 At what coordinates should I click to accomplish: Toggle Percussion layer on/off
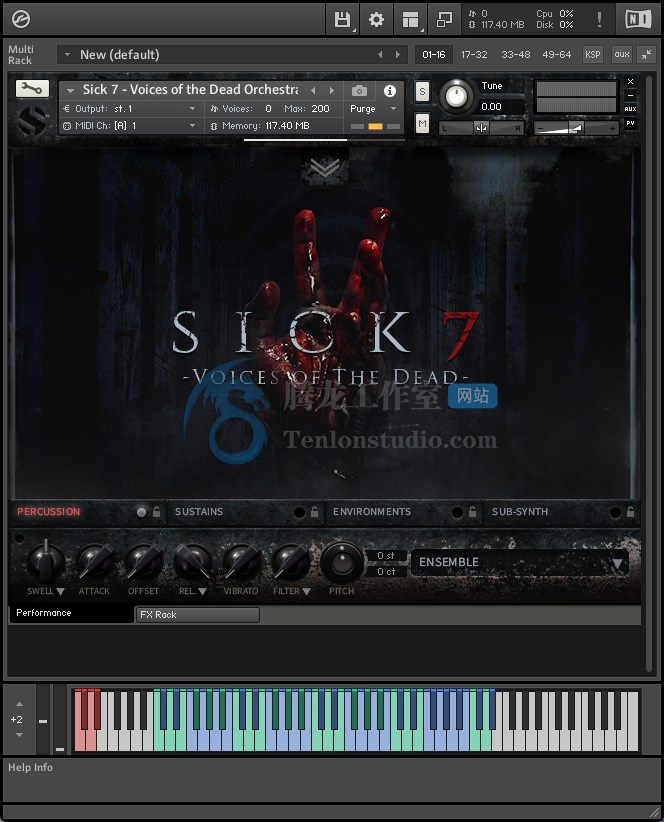tap(141, 512)
